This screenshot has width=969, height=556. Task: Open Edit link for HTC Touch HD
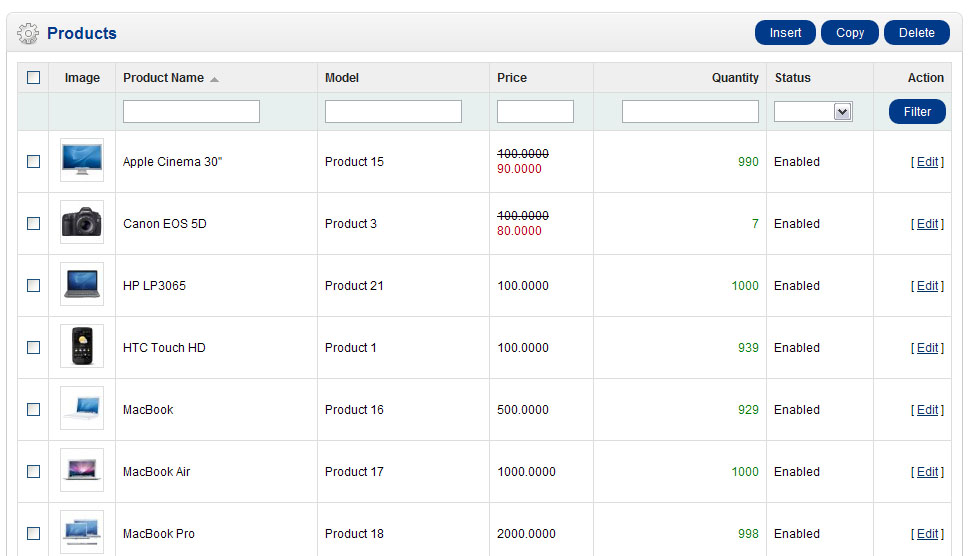click(x=927, y=348)
